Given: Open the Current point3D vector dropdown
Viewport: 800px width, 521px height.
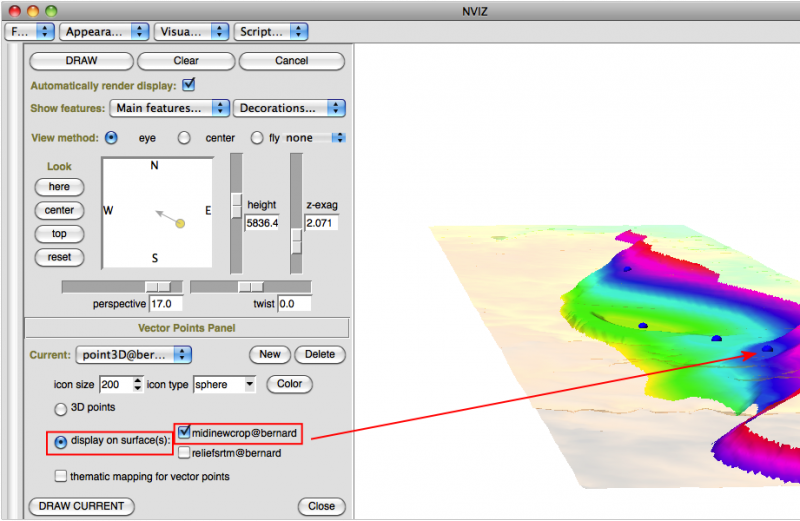Looking at the screenshot, I should click(x=134, y=354).
